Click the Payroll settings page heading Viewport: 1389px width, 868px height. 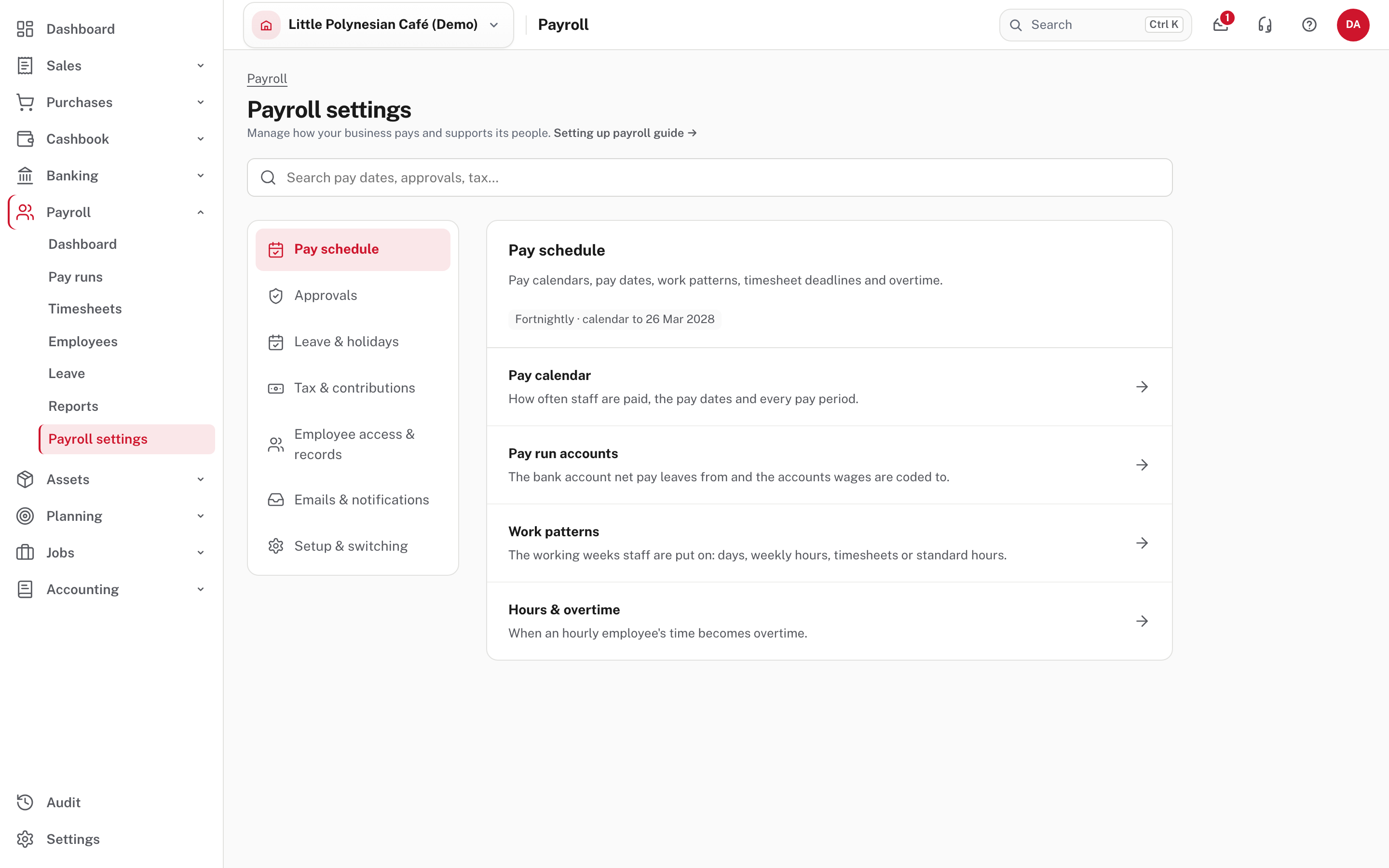click(329, 109)
